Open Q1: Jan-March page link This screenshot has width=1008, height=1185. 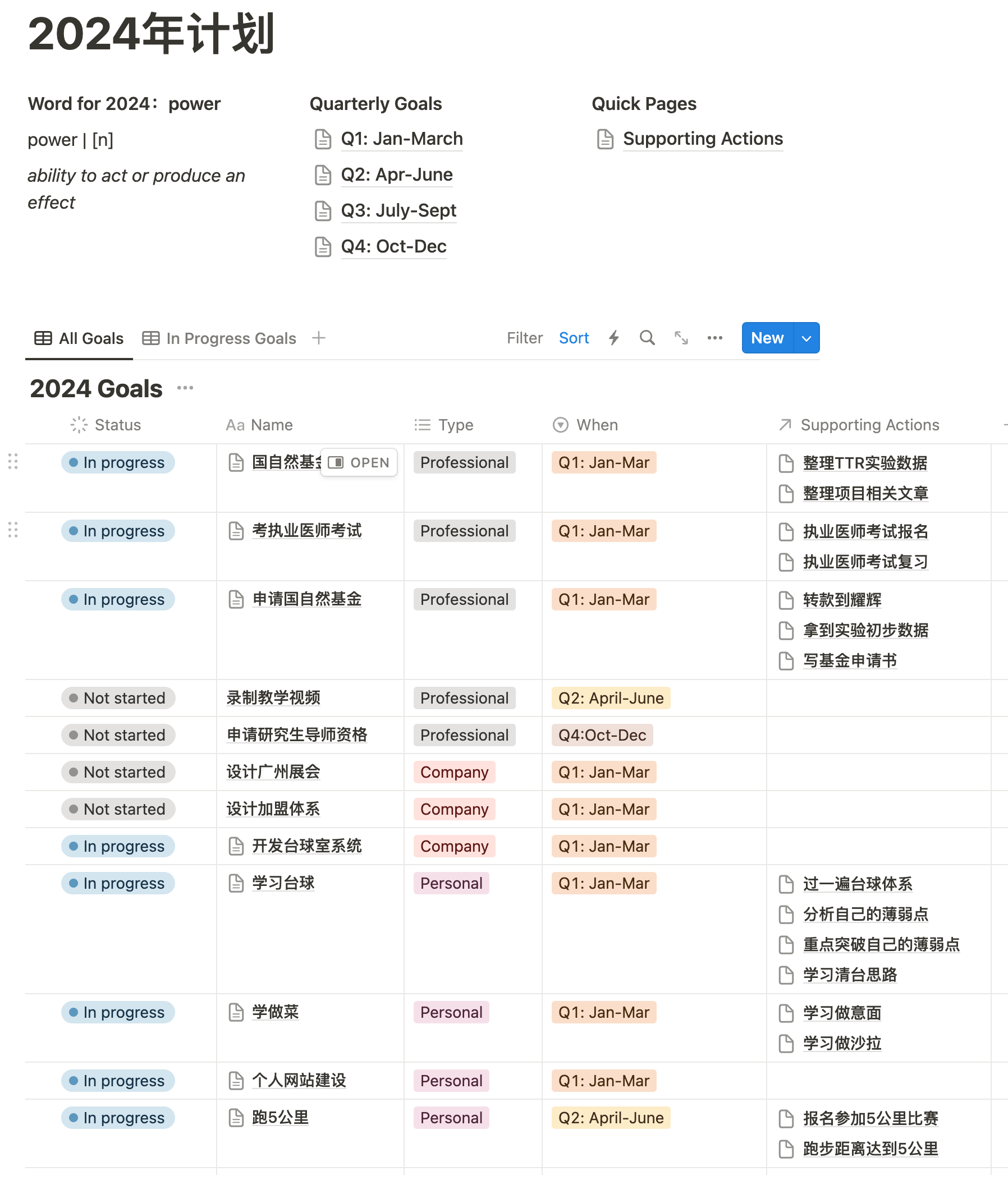click(x=402, y=139)
